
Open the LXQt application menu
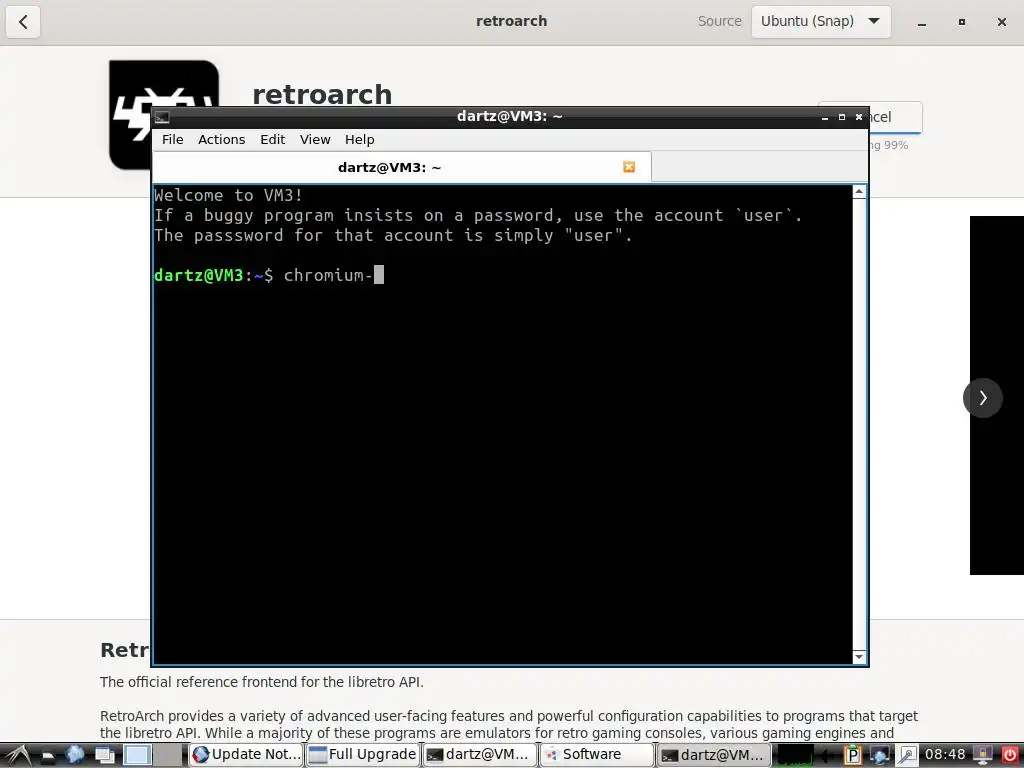pyautogui.click(x=17, y=755)
